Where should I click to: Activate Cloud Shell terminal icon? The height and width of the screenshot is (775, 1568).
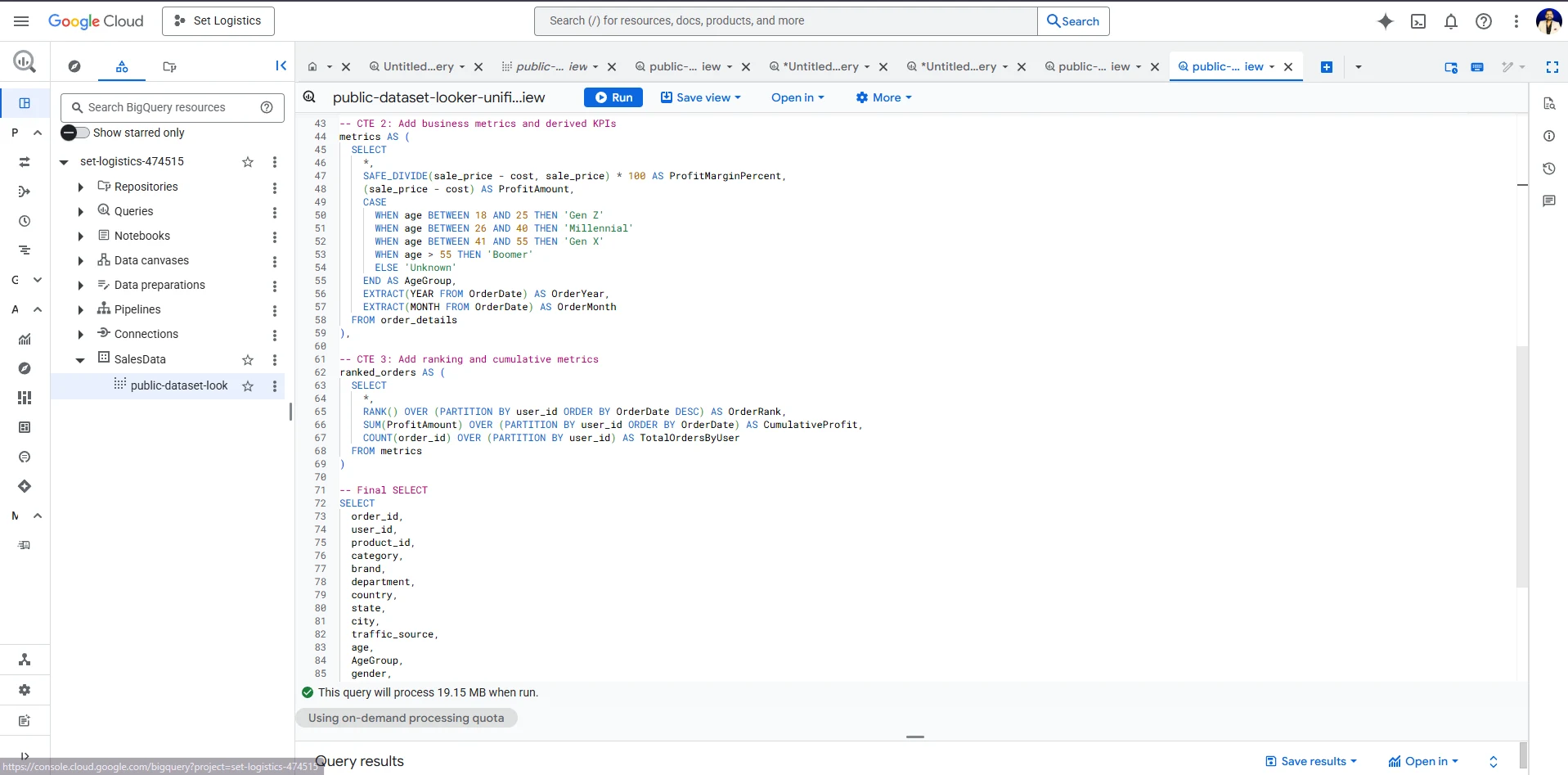coord(1418,21)
